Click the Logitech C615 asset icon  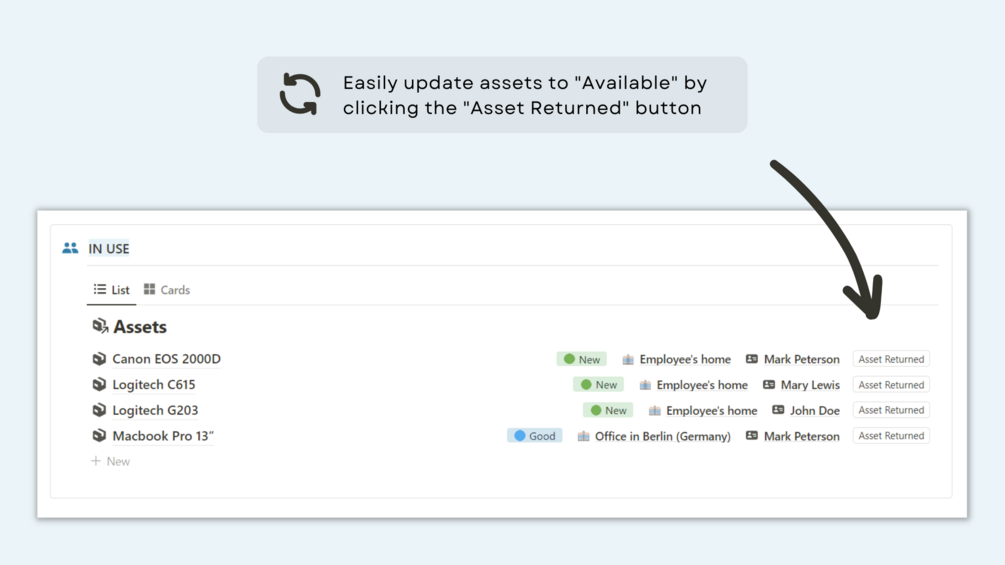pyautogui.click(x=99, y=385)
